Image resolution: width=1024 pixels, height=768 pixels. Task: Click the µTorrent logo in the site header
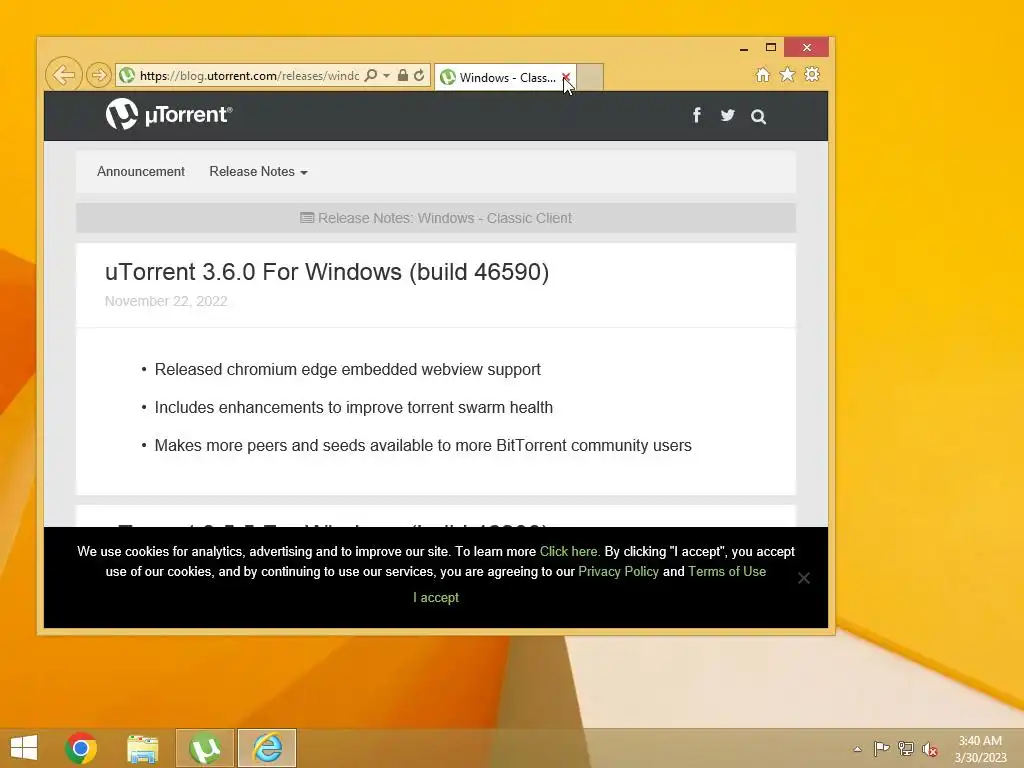(x=169, y=114)
